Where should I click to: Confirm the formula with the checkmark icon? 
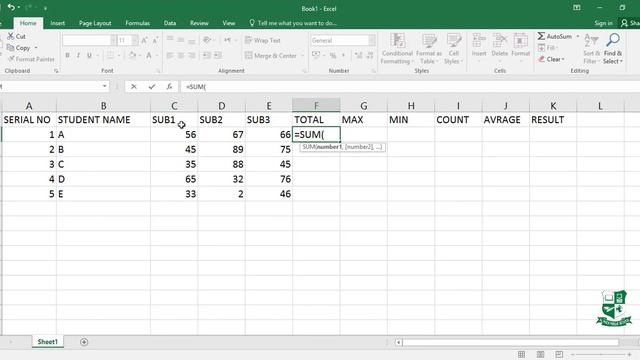pos(152,87)
